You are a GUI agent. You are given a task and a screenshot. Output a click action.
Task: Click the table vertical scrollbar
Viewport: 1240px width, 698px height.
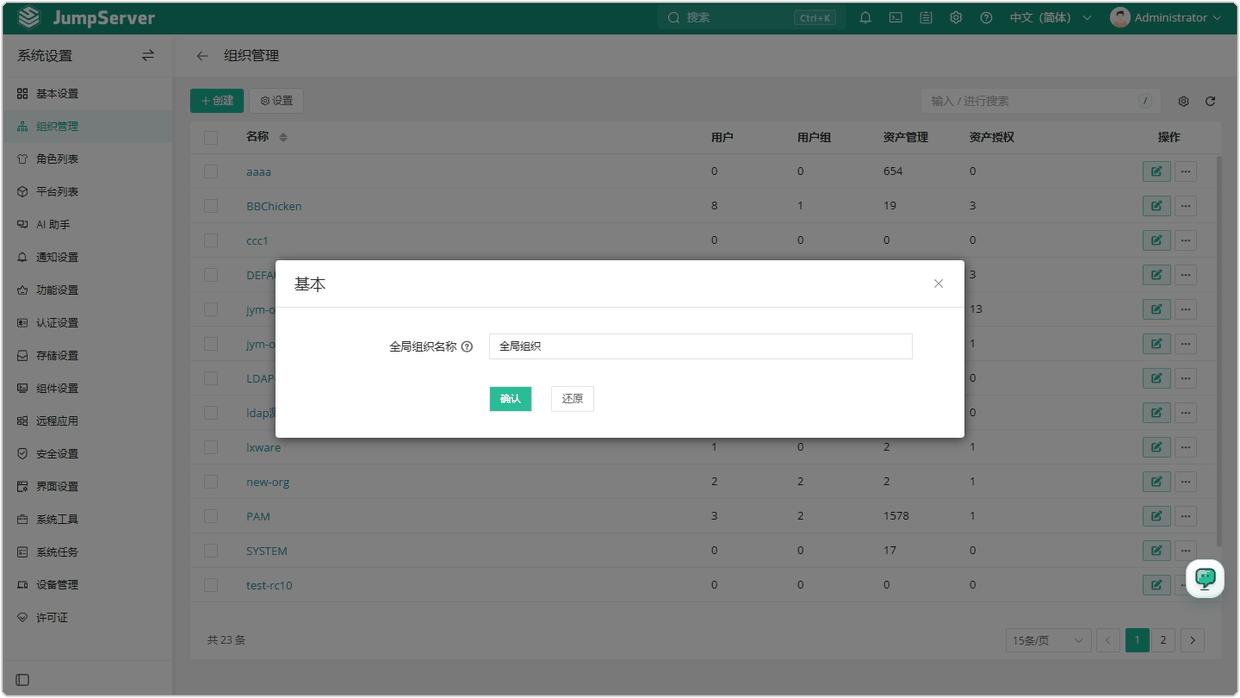(x=1218, y=350)
